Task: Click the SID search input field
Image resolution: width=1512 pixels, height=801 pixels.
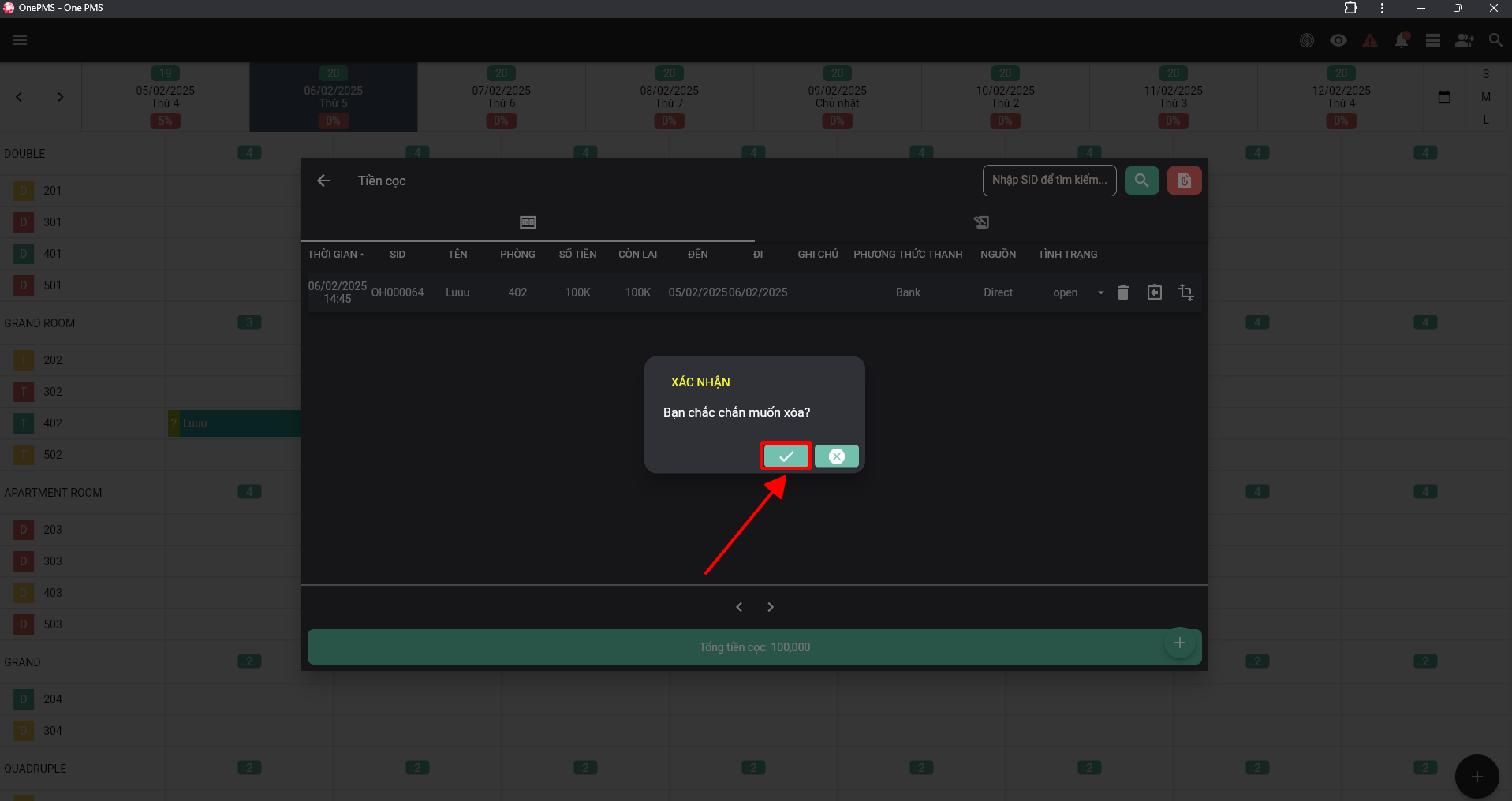Action: pyautogui.click(x=1049, y=181)
